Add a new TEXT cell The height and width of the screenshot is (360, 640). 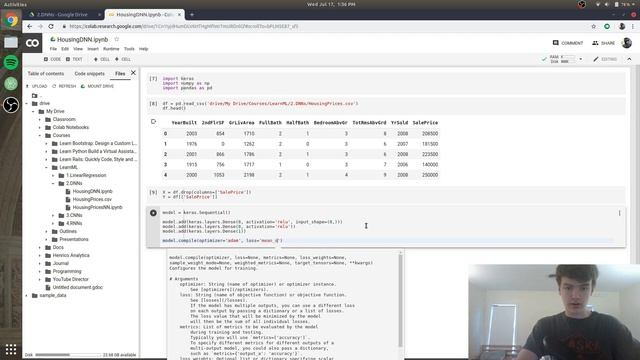tap(74, 59)
